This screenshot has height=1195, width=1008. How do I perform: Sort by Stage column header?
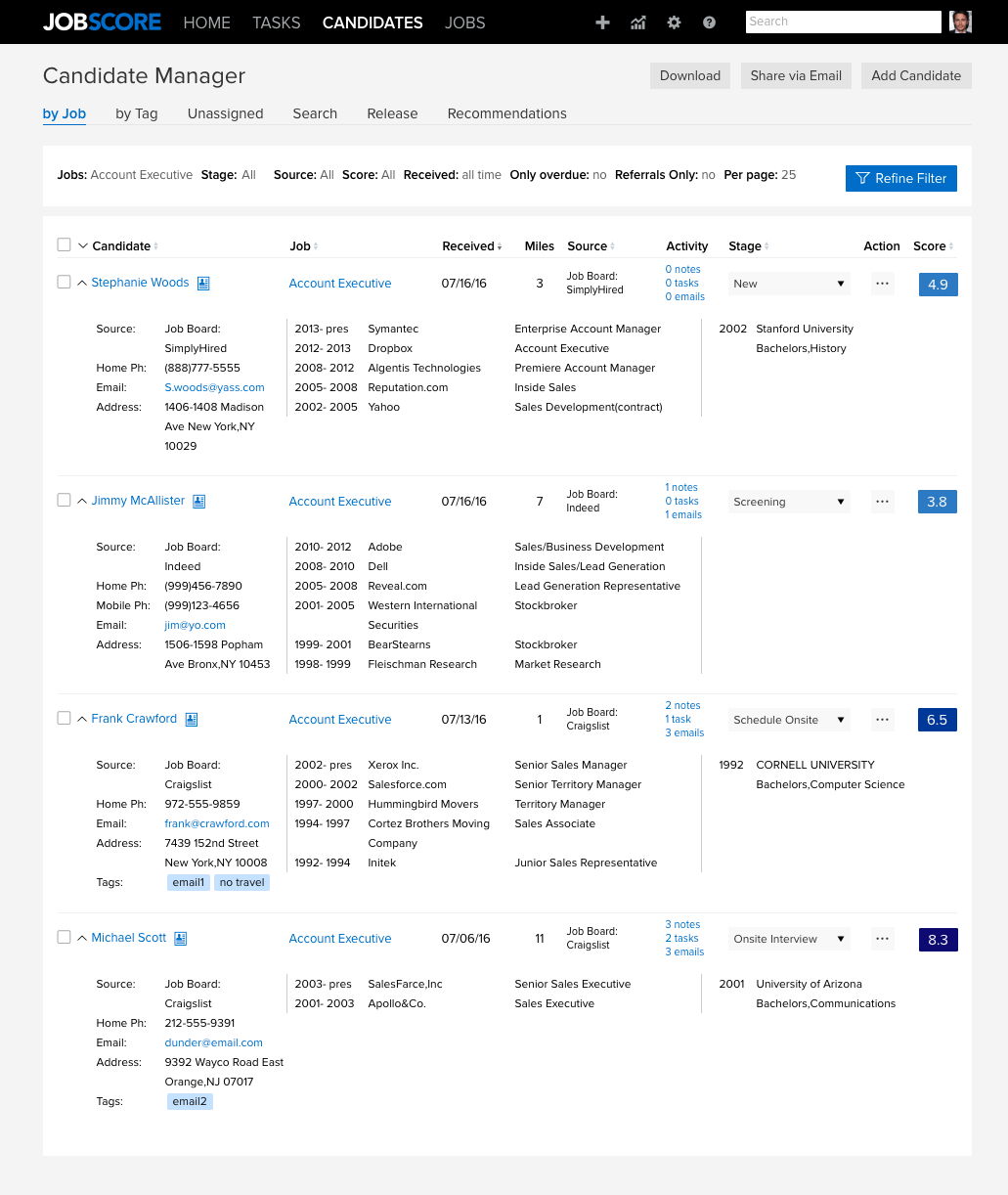click(x=749, y=246)
